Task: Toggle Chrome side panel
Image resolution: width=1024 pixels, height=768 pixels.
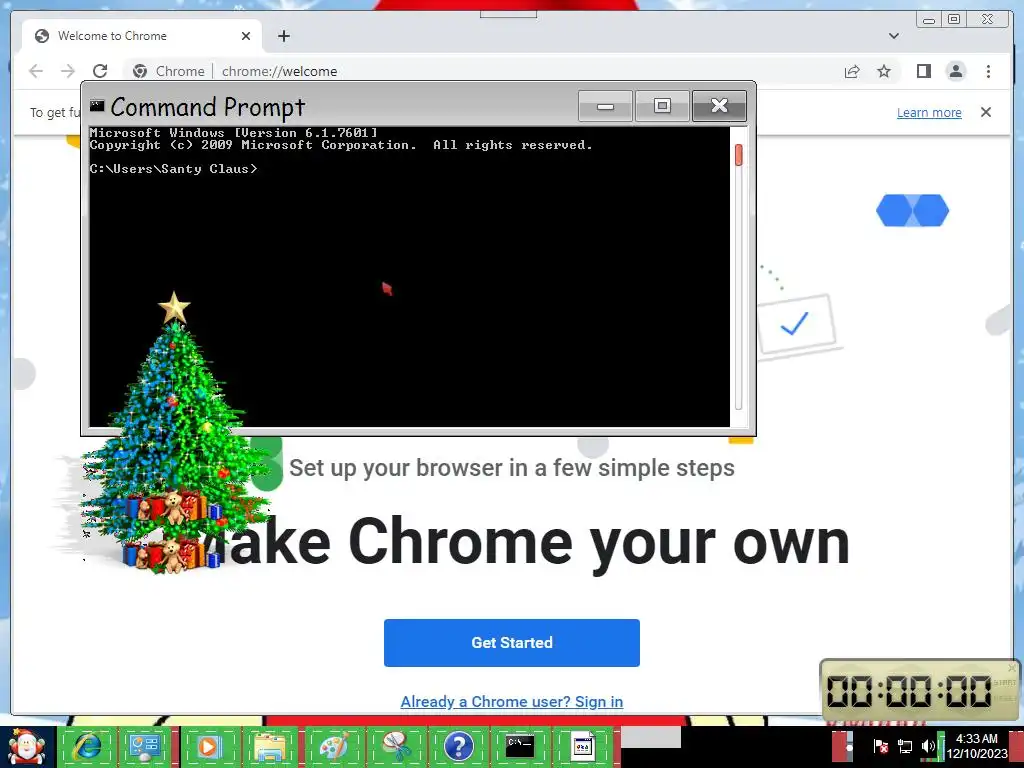Action: click(923, 71)
